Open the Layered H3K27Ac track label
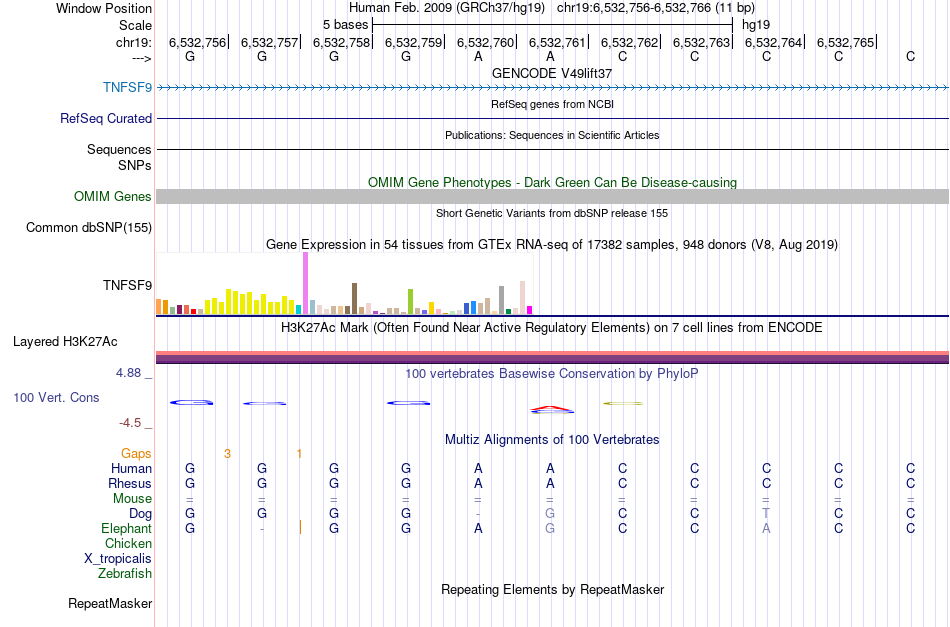The width and height of the screenshot is (950, 627). (65, 342)
